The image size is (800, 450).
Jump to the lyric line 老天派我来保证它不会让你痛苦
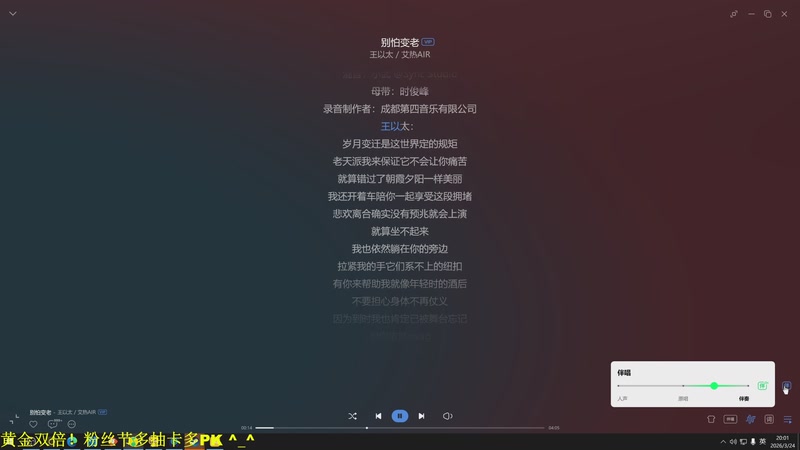pos(399,161)
